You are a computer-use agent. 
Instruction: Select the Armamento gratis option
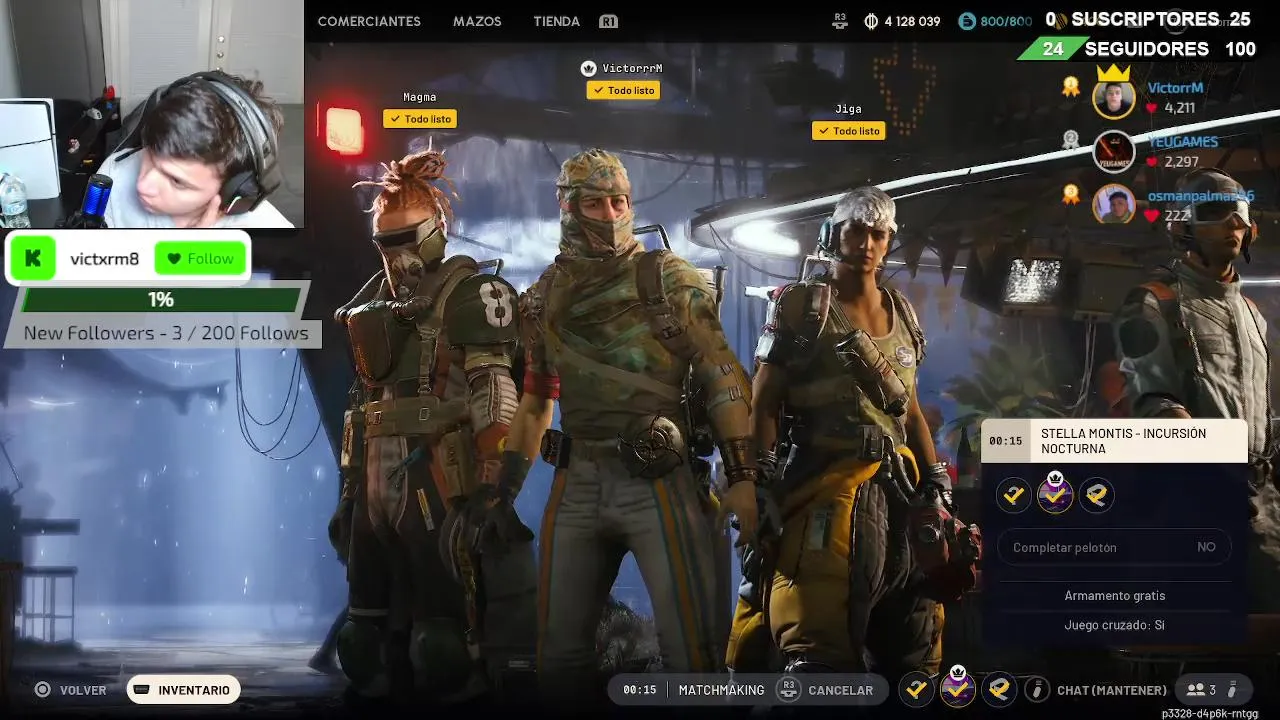click(x=1114, y=595)
